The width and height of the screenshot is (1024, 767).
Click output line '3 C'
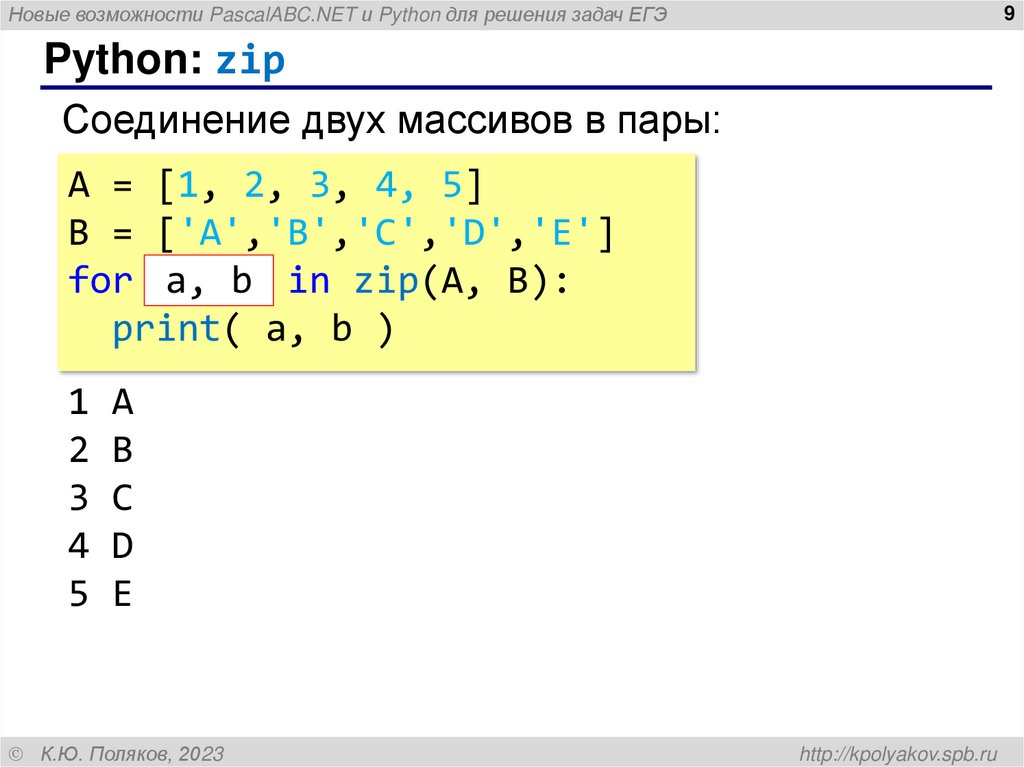point(100,498)
